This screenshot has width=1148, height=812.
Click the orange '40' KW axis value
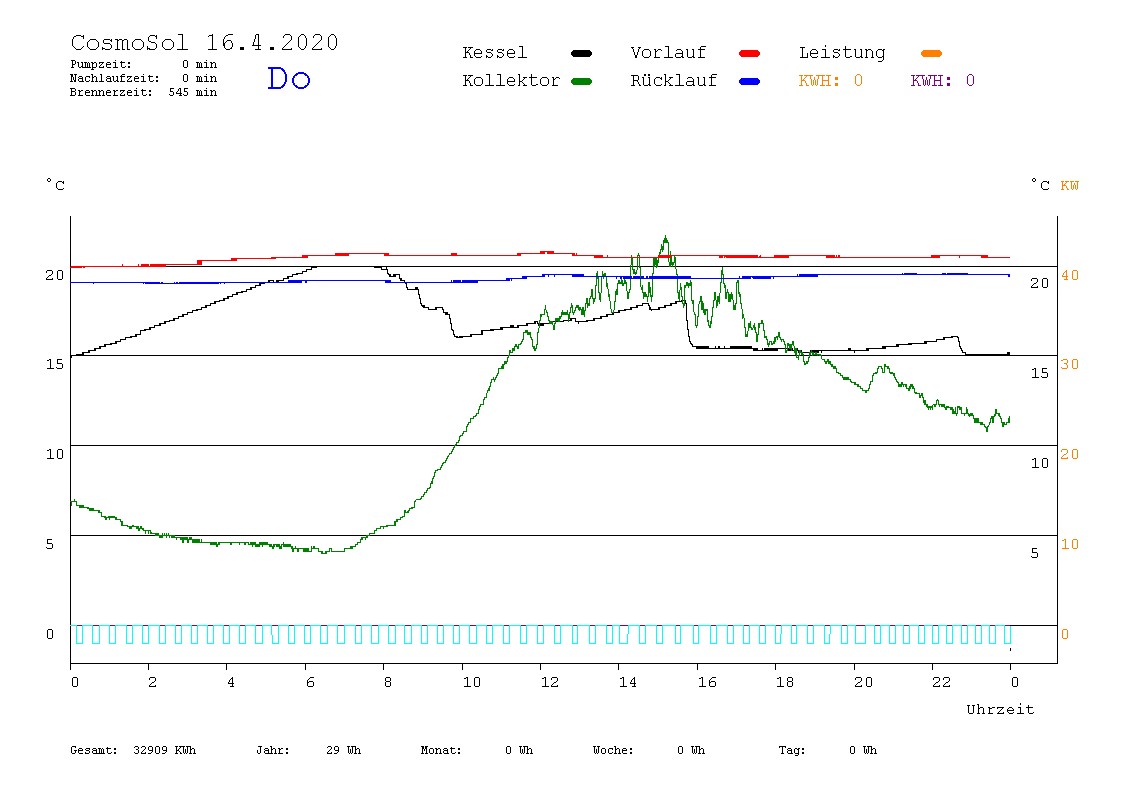[x=1070, y=275]
